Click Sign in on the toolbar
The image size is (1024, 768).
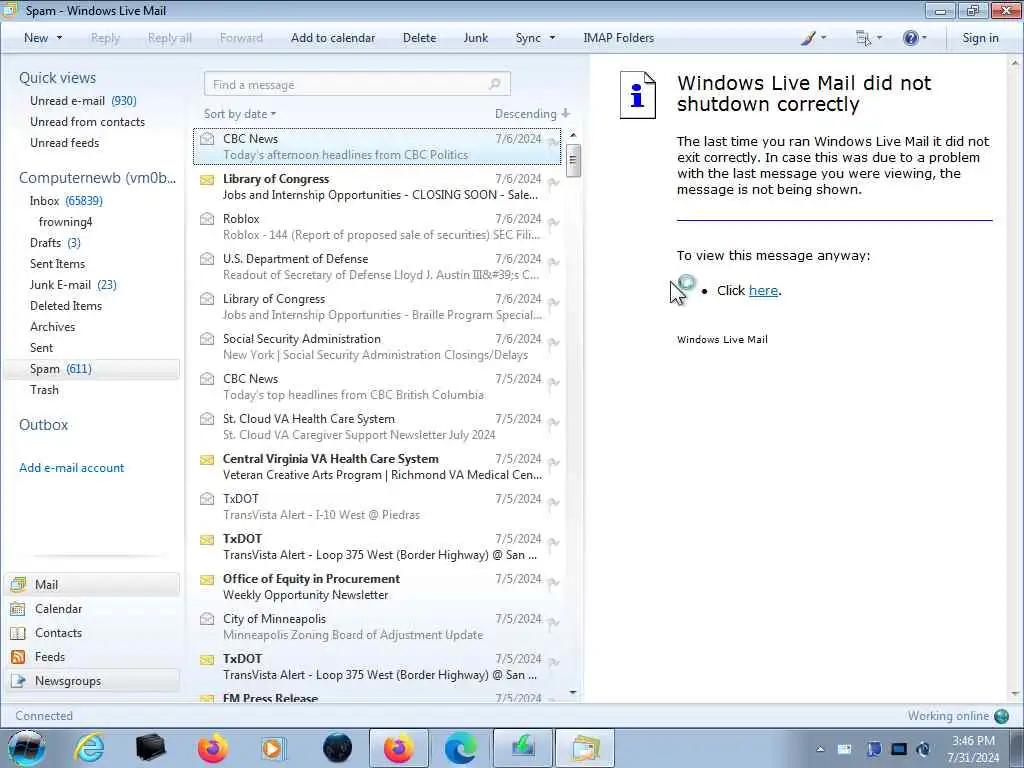click(980, 38)
